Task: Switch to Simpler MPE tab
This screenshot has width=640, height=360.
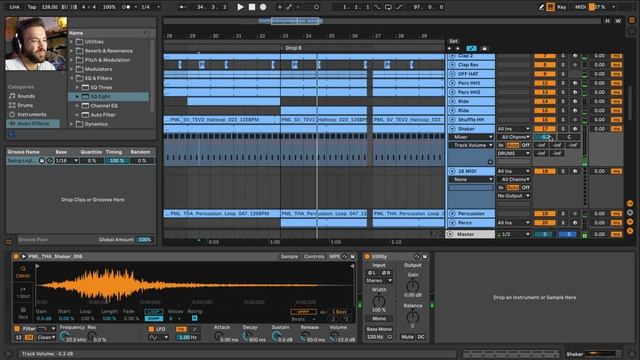Action: (x=334, y=256)
